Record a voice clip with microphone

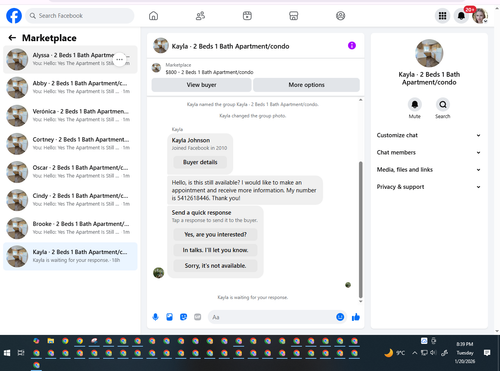click(155, 317)
